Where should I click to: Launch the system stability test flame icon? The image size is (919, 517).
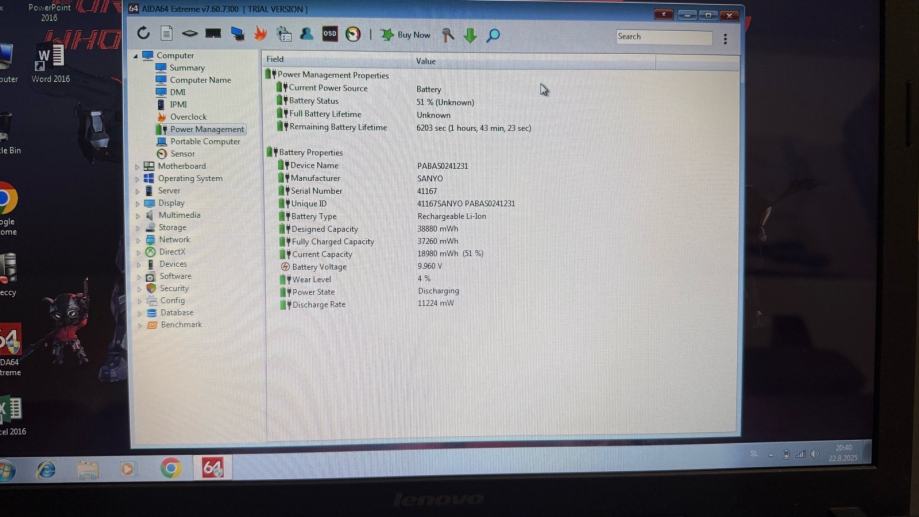point(260,34)
